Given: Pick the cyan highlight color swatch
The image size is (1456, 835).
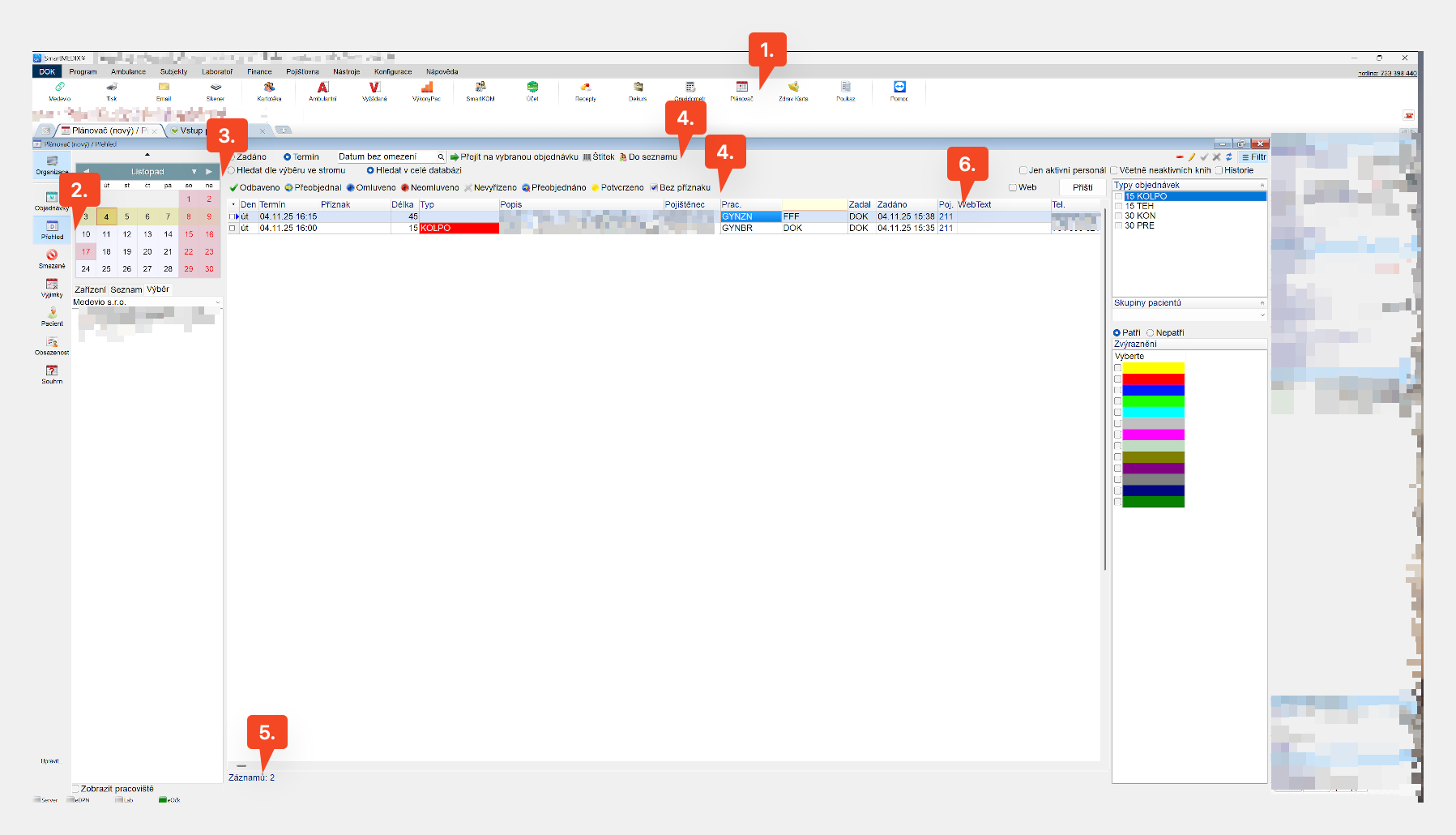Looking at the screenshot, I should [1153, 413].
